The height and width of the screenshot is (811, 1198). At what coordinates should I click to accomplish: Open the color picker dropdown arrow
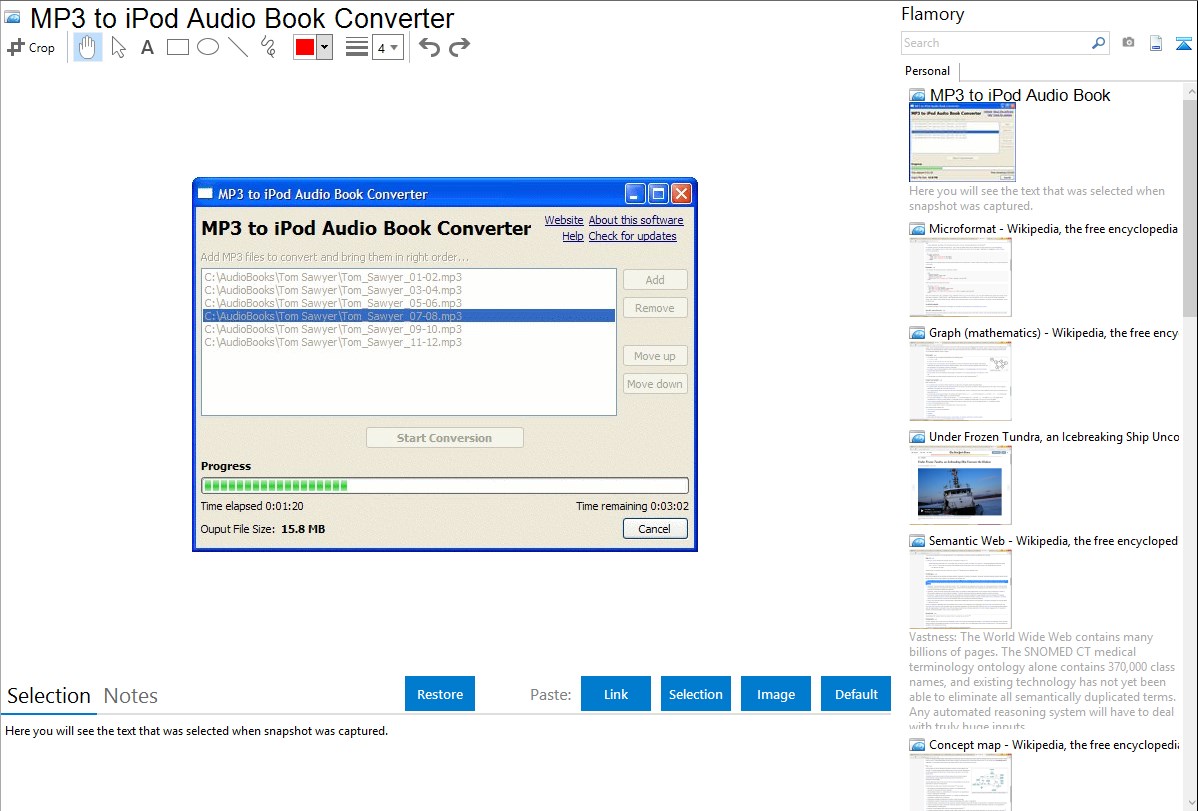click(324, 47)
